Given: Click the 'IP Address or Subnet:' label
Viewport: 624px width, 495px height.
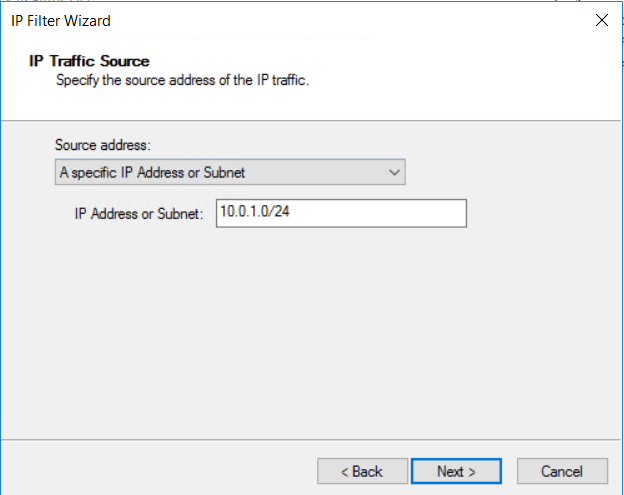Looking at the screenshot, I should [139, 214].
